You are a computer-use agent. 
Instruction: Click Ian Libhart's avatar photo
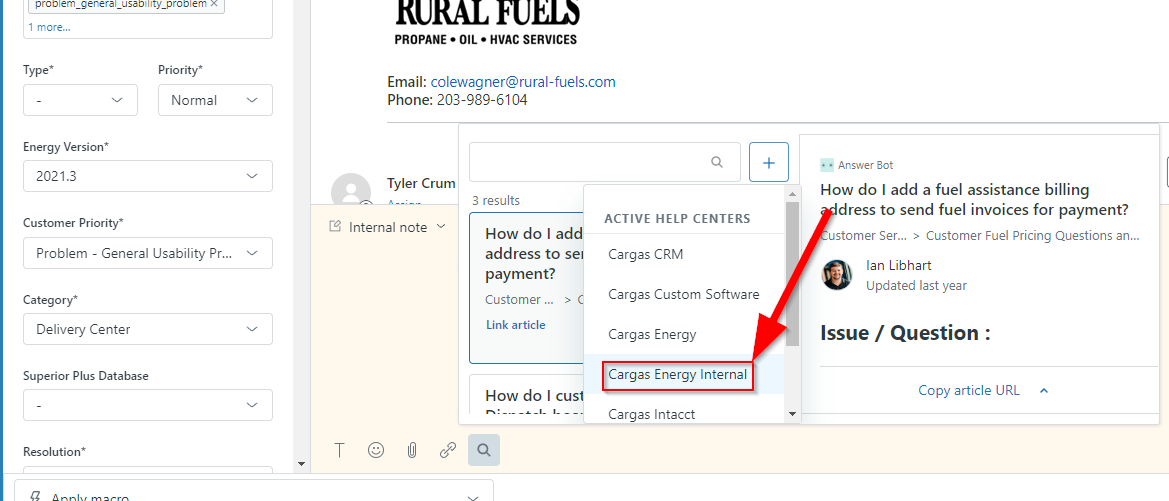[836, 274]
